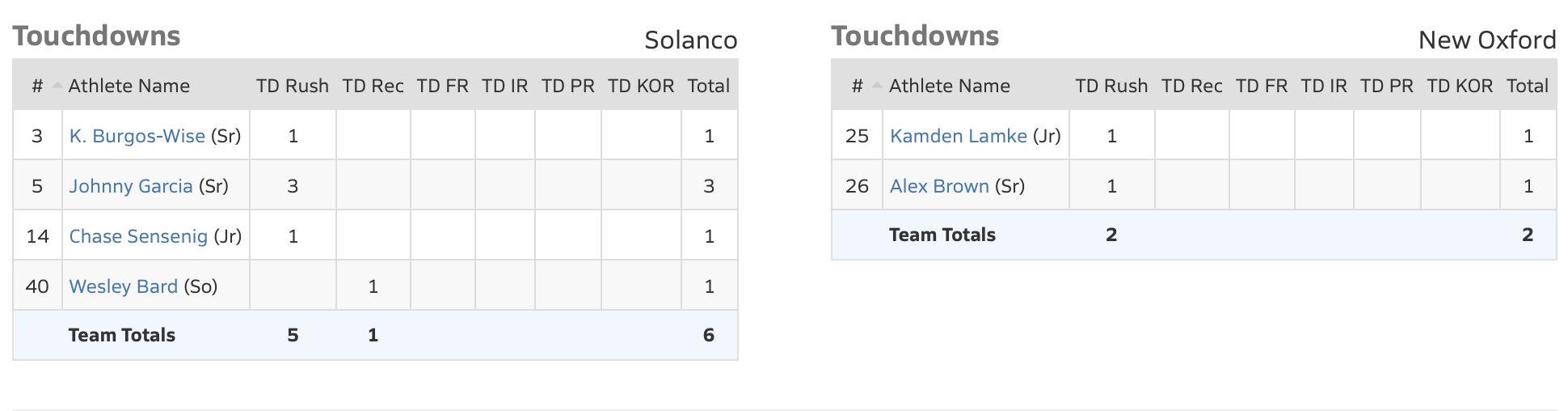Click Solanco TD KOR column header
The width and height of the screenshot is (1568, 411).
(x=640, y=86)
